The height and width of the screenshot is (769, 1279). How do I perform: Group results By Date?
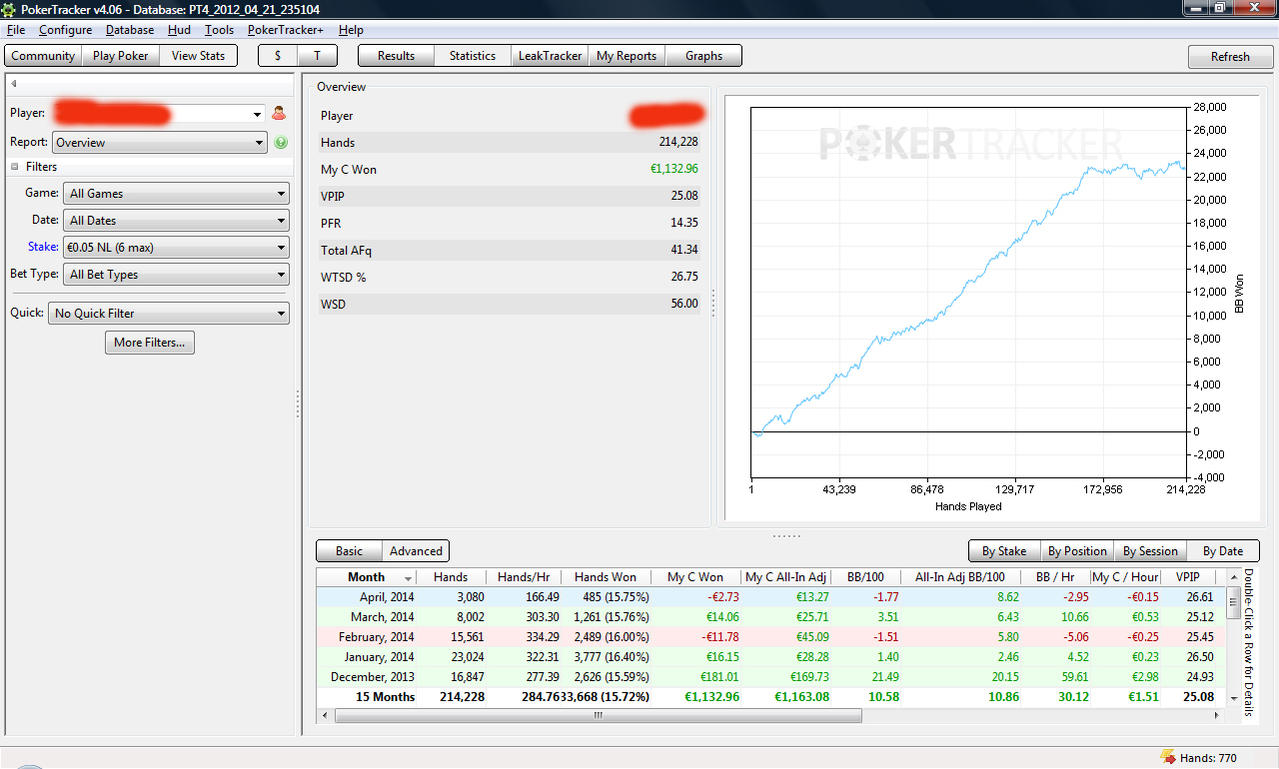pyautogui.click(x=1223, y=551)
